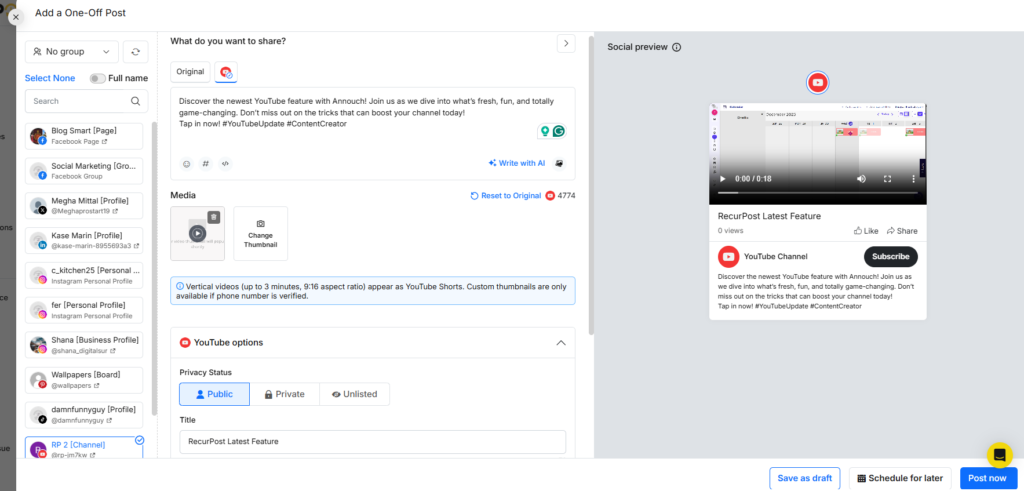1024x491 pixels.
Task: Set privacy status to Unlisted
Action: (x=355, y=394)
